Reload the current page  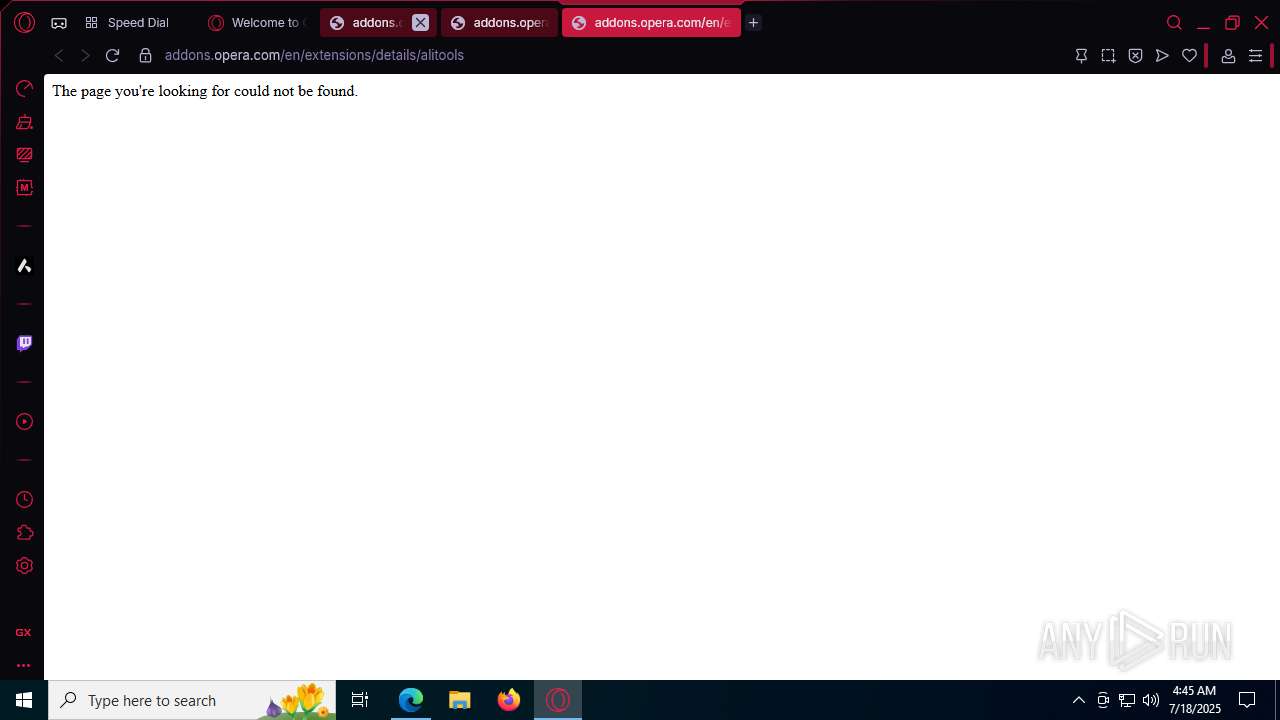click(113, 56)
